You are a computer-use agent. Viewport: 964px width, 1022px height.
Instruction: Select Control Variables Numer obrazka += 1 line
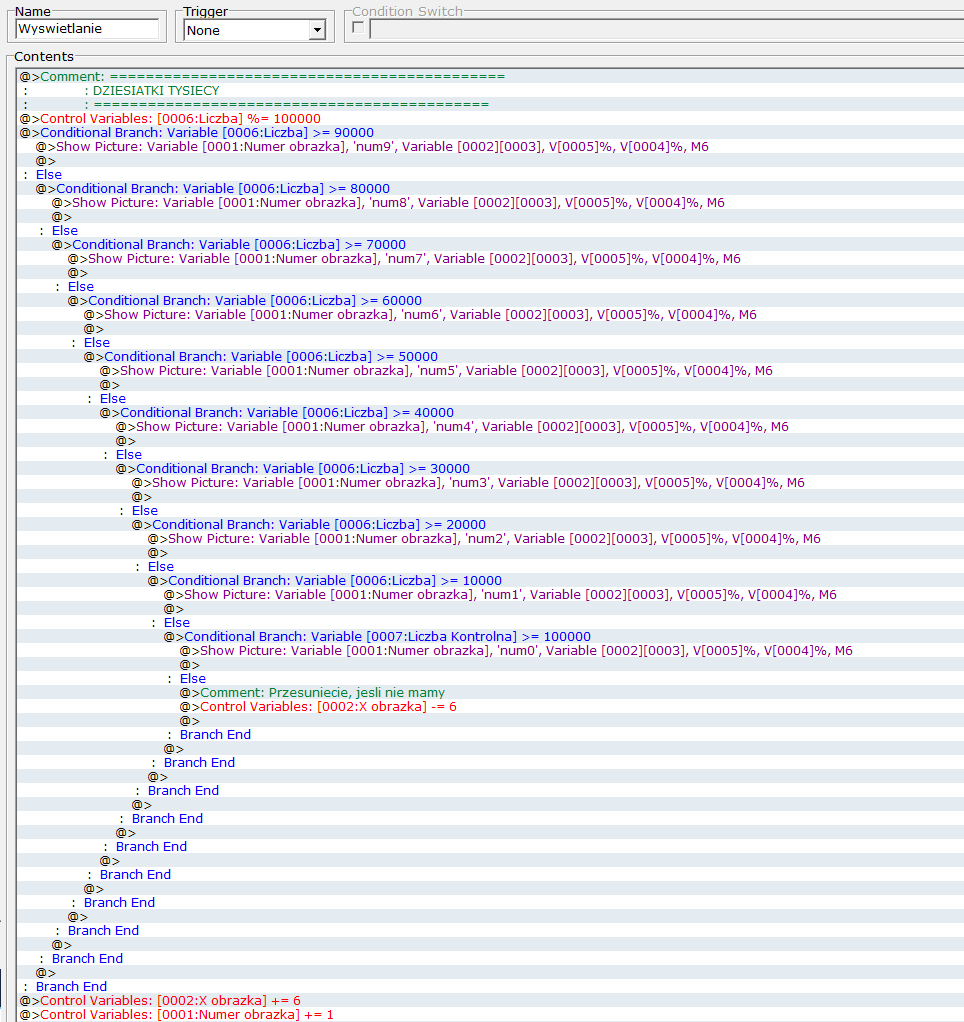click(x=177, y=1015)
